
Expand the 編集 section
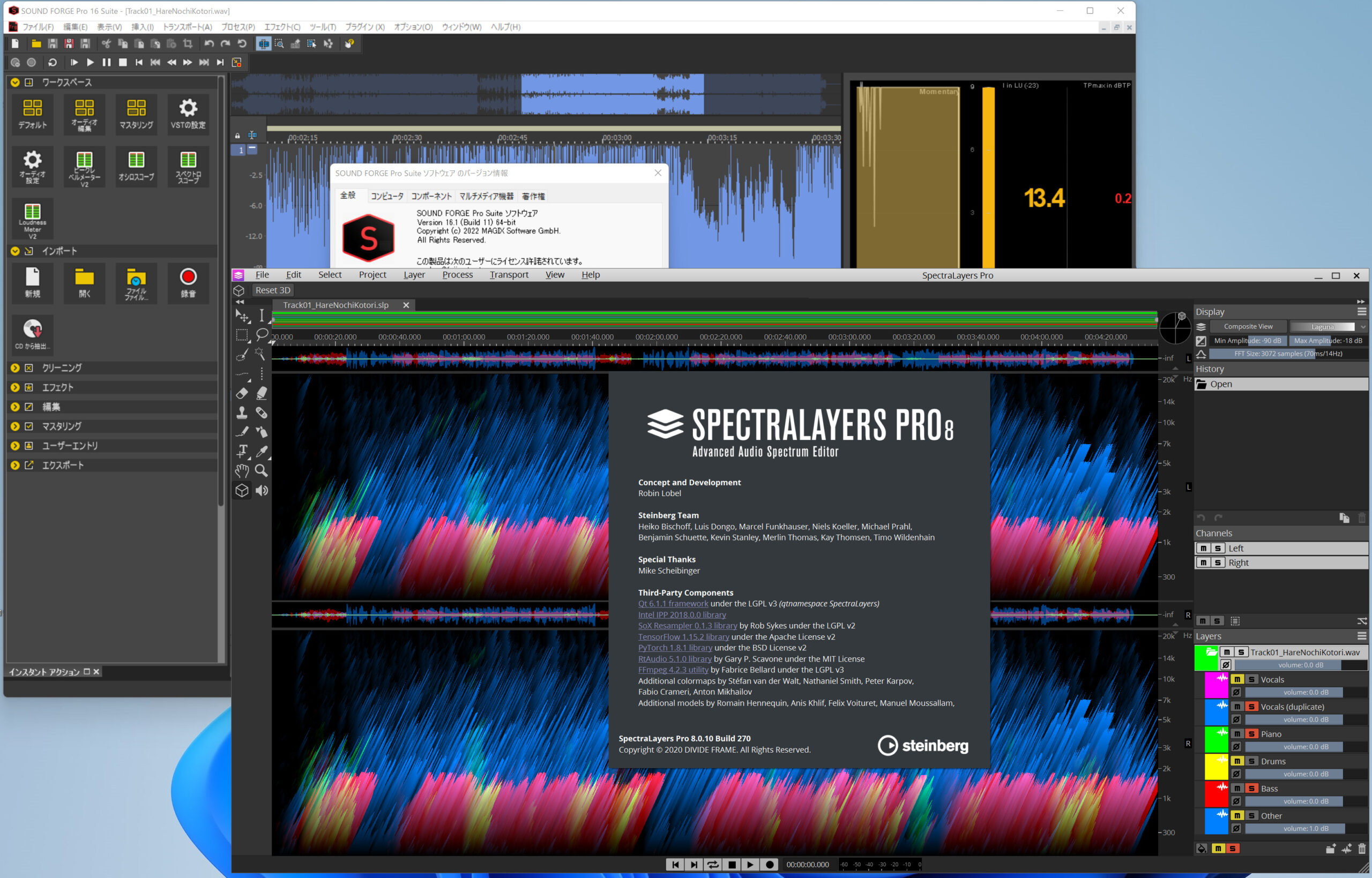coord(15,407)
